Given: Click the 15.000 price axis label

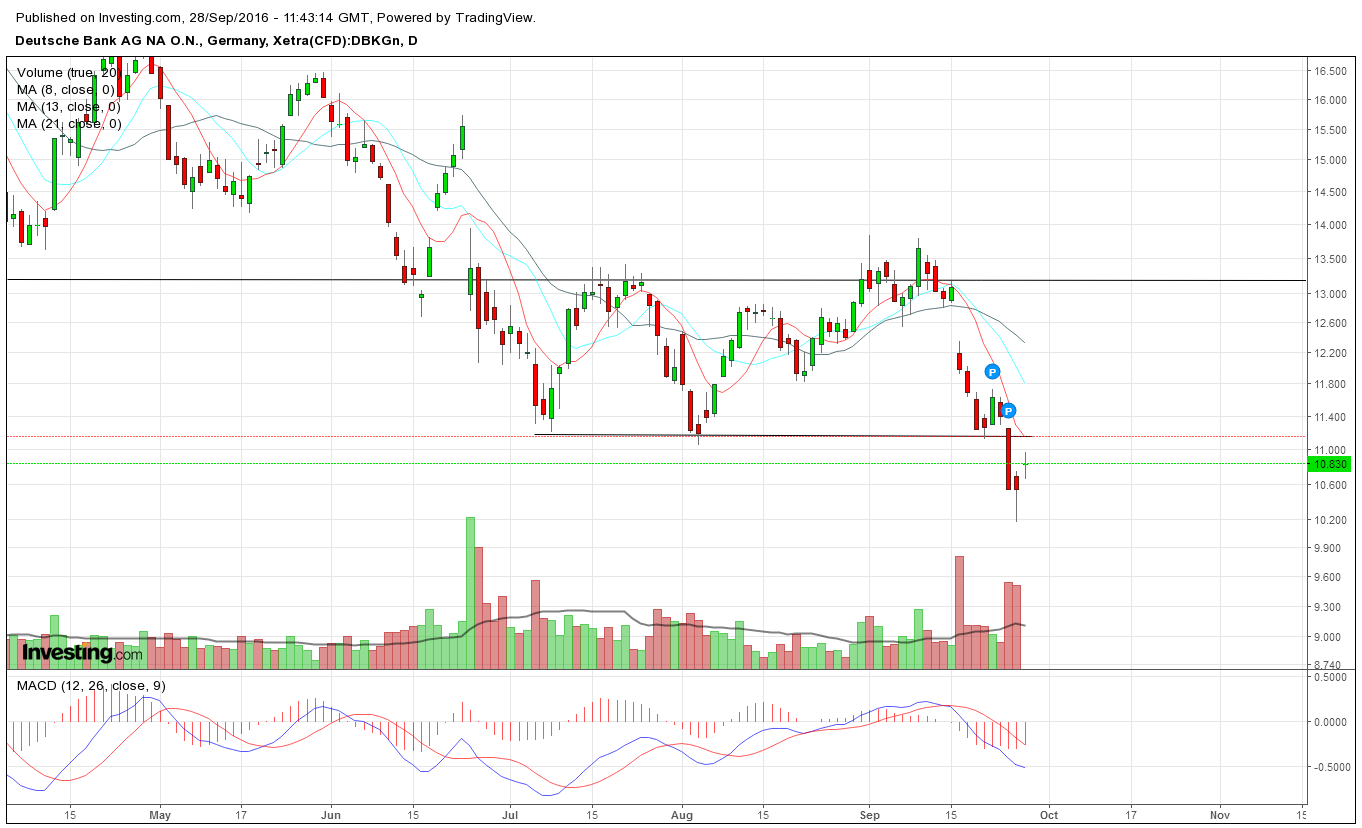Looking at the screenshot, I should pos(1331,160).
